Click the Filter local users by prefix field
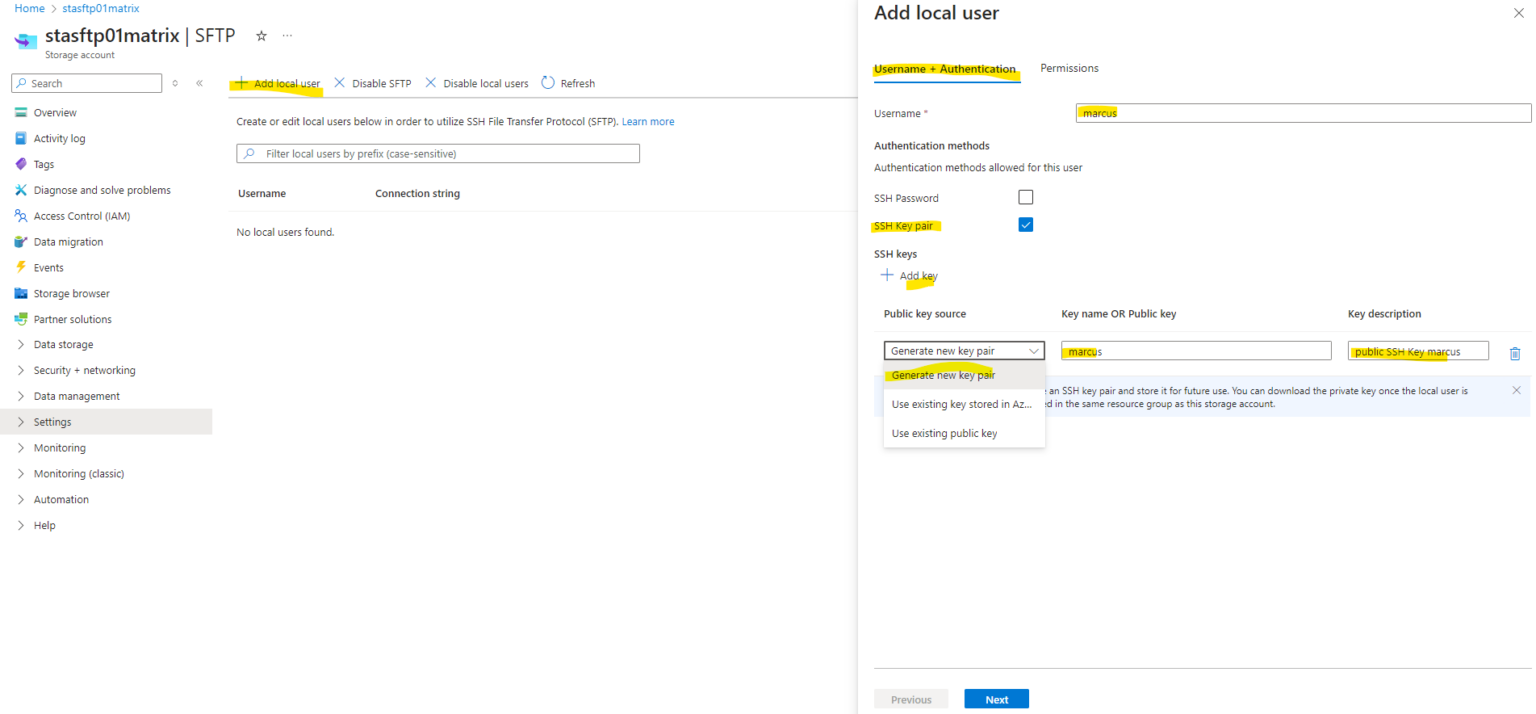 click(x=438, y=154)
